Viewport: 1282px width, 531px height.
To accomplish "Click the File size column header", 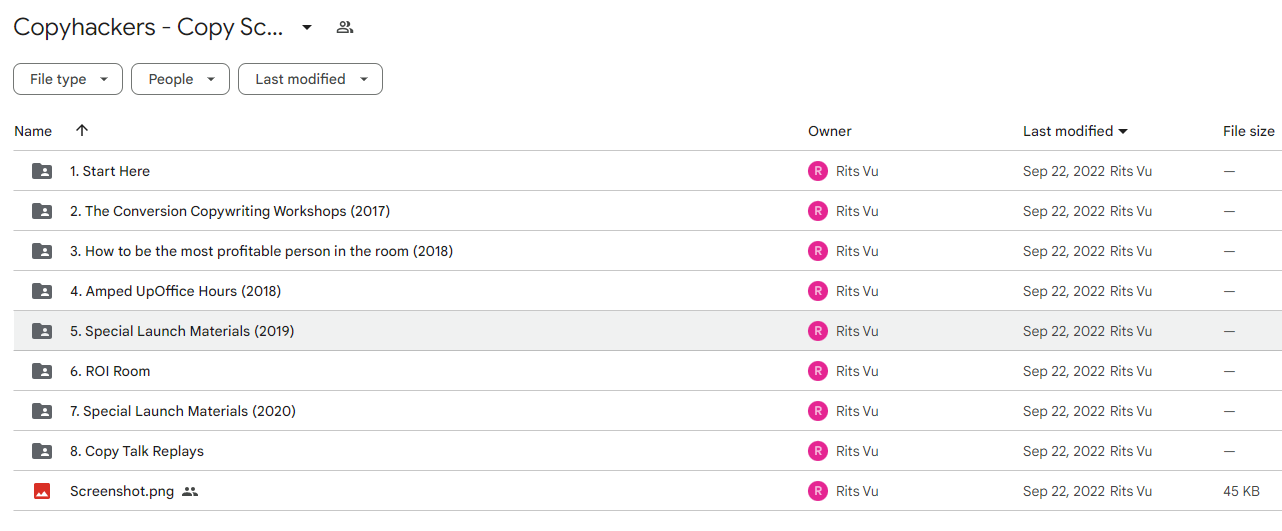I will pyautogui.click(x=1249, y=131).
